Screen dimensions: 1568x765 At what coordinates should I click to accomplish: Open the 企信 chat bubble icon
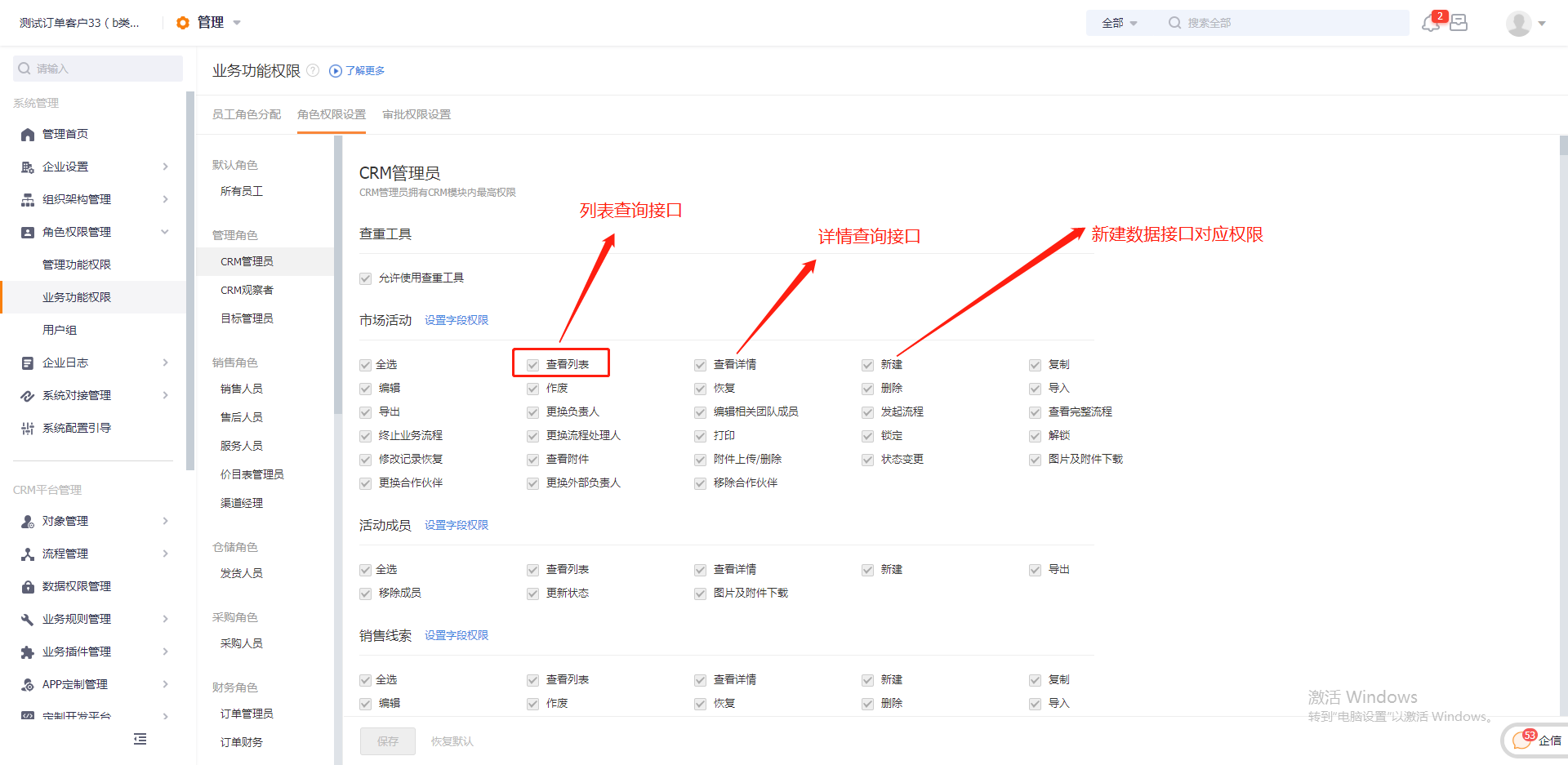click(x=1522, y=741)
